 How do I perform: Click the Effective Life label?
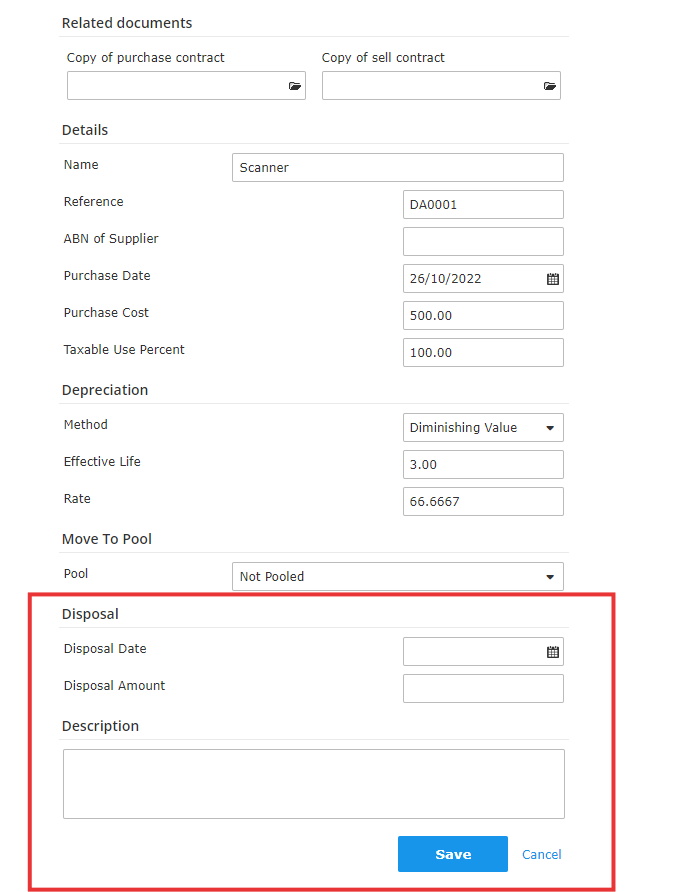tap(102, 462)
